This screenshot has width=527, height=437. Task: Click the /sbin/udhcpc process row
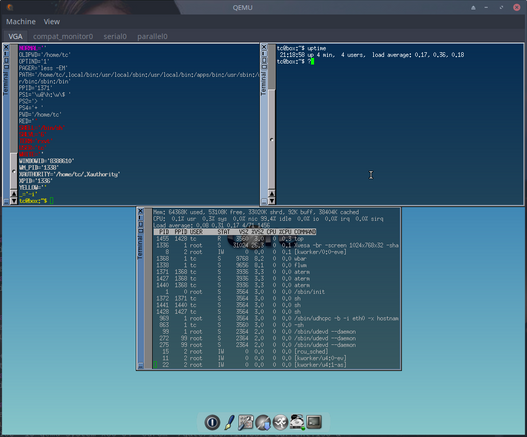tap(277, 318)
